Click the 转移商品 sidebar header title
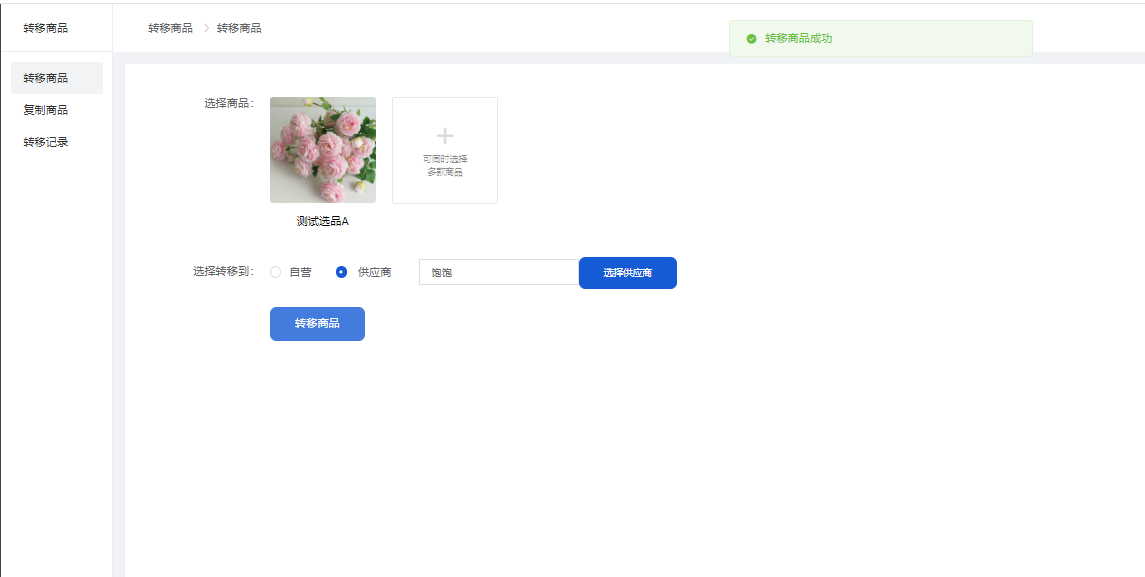Viewport: 1145px width, 577px height. pos(46,28)
